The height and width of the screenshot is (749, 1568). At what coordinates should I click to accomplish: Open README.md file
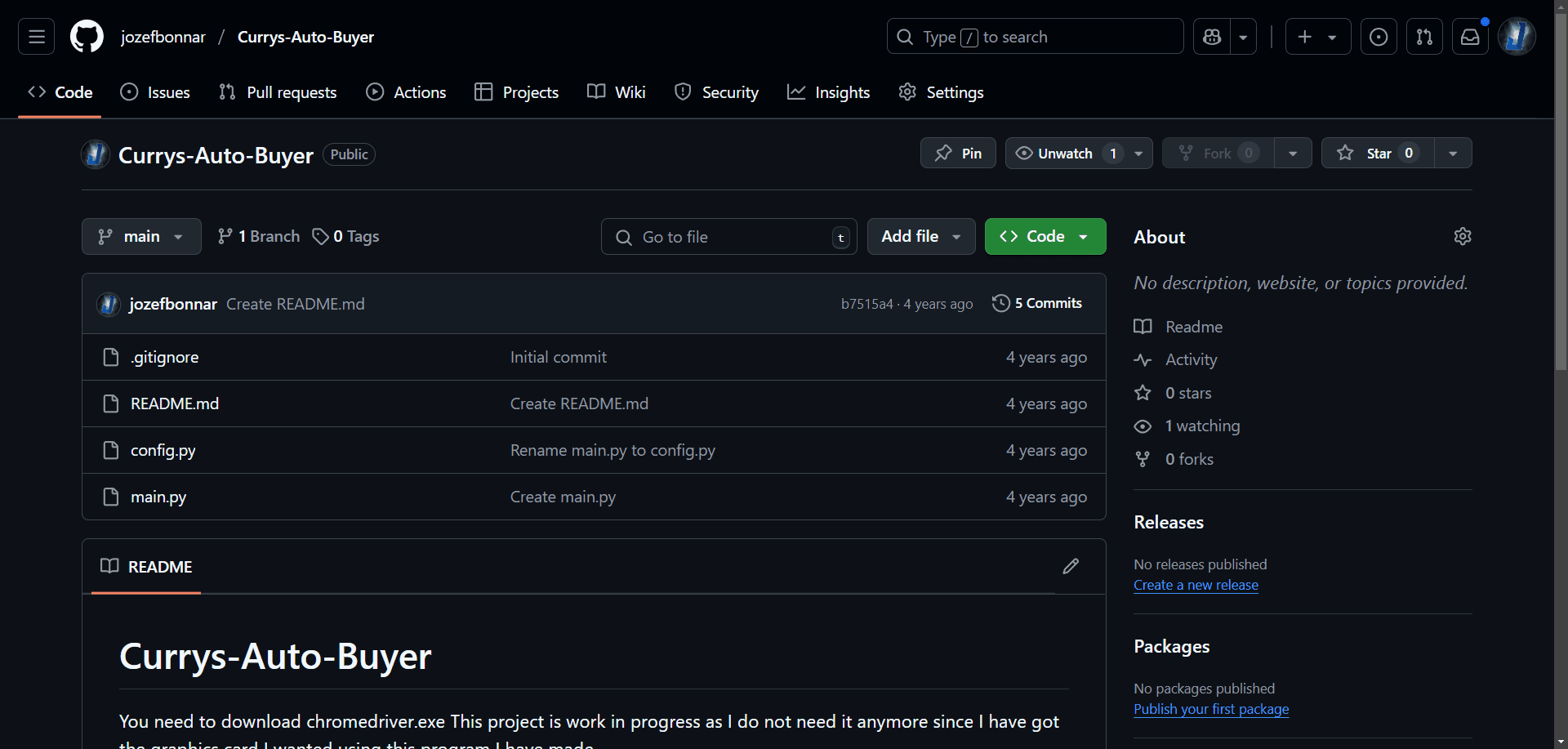pyautogui.click(x=175, y=403)
